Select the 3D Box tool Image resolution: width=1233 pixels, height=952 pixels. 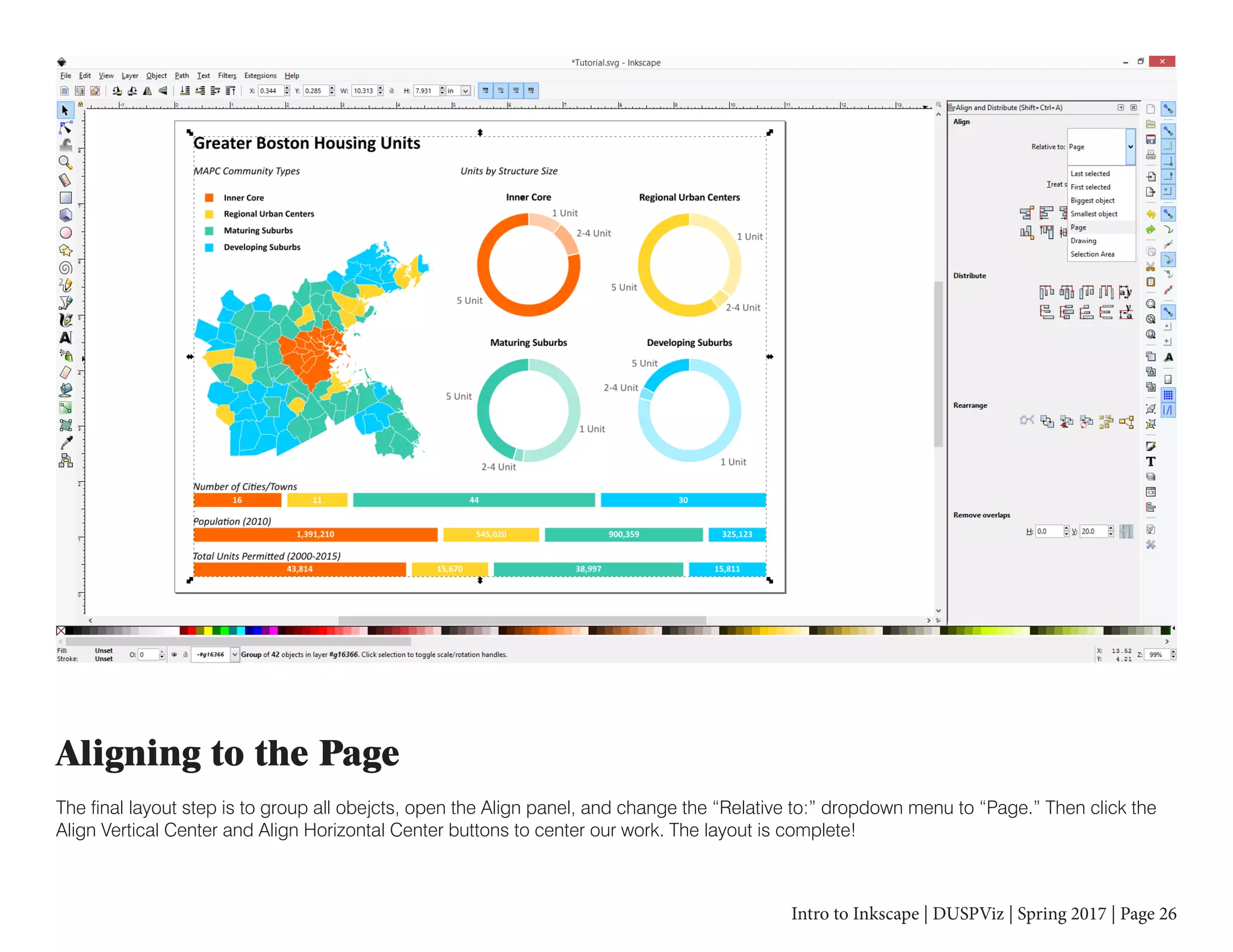pos(65,215)
